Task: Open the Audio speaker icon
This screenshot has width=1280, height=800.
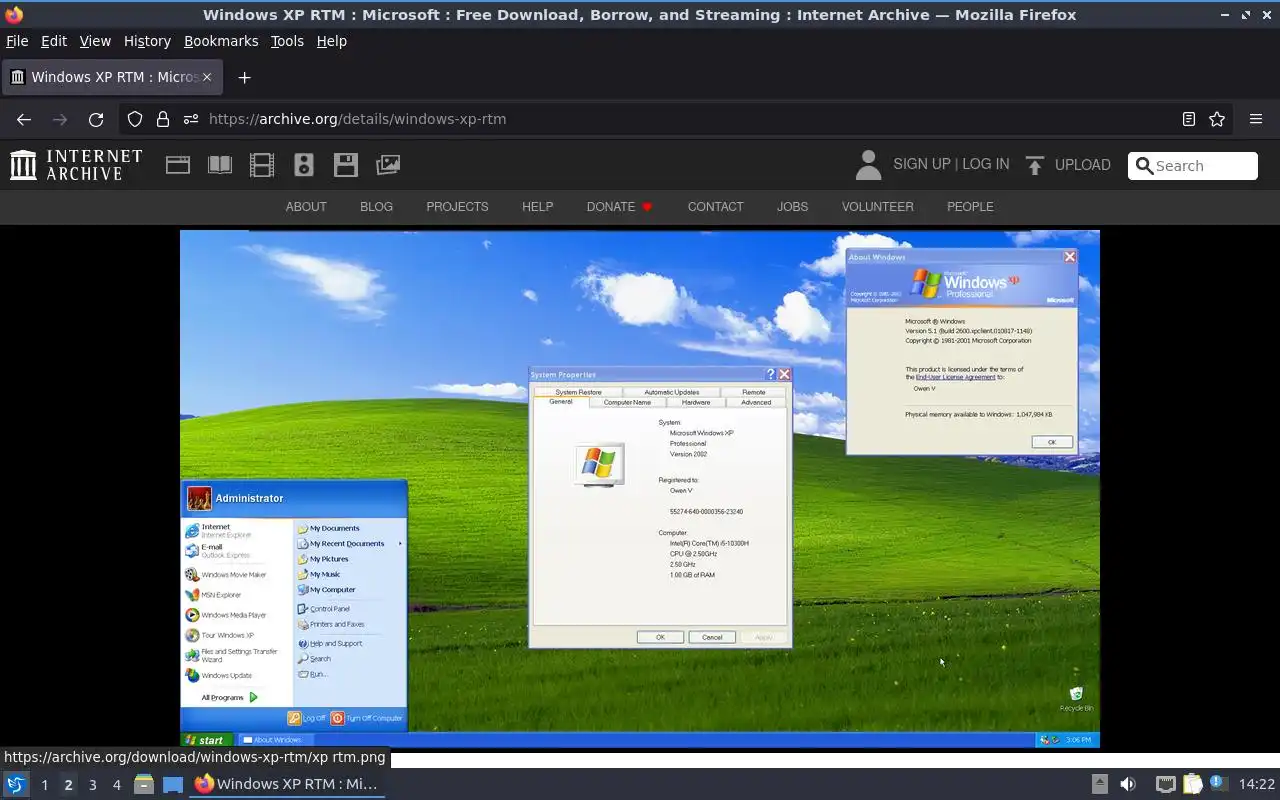Action: pos(304,165)
